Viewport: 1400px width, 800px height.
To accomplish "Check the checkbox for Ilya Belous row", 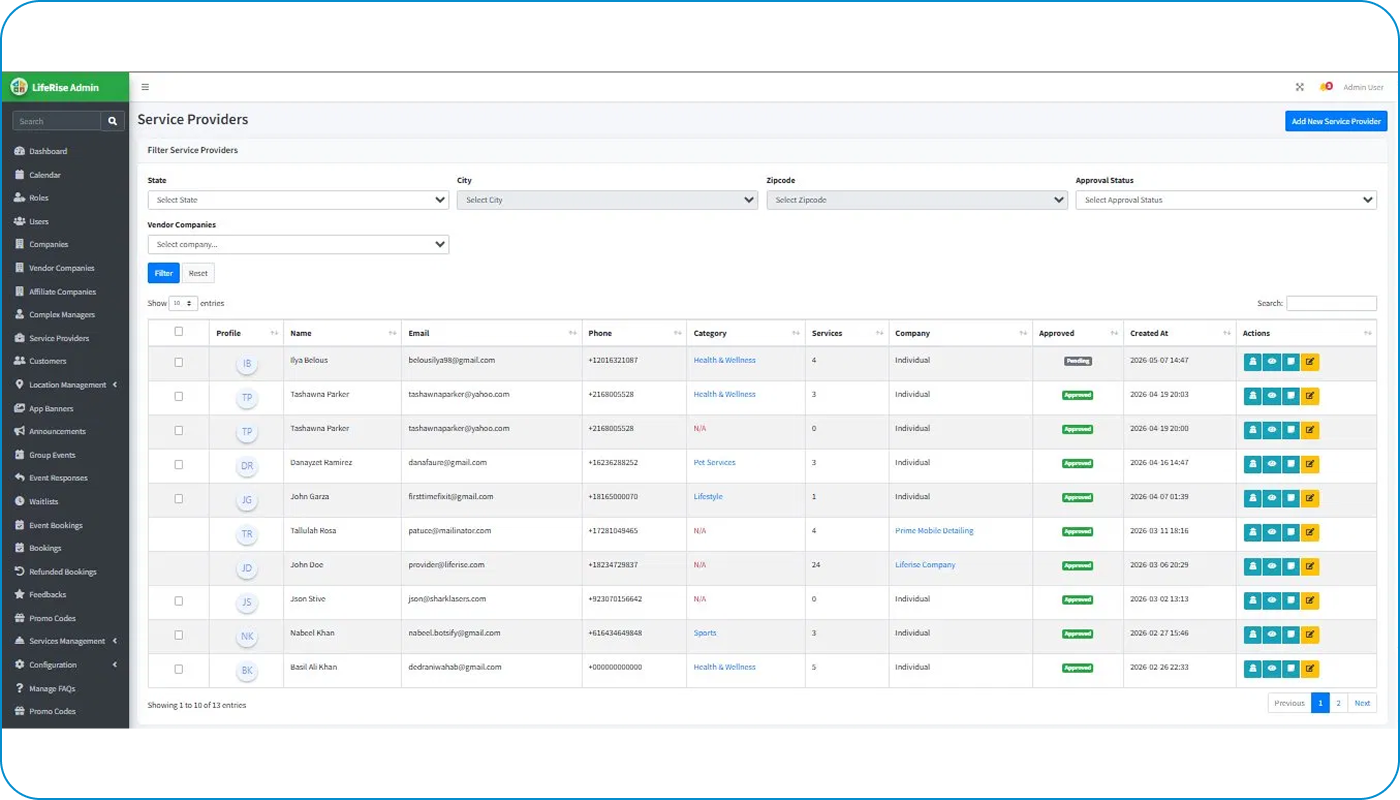I will (179, 362).
